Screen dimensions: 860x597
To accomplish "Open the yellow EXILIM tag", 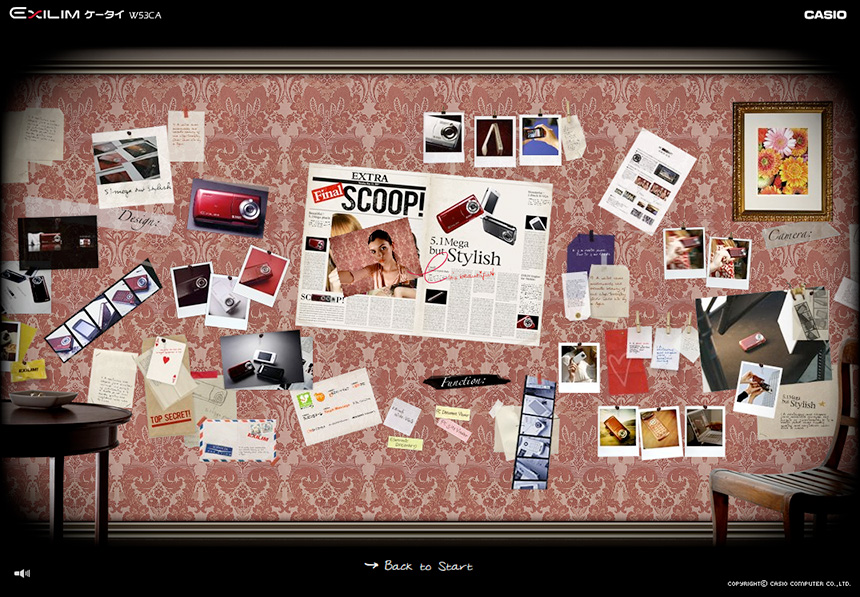I will [x=29, y=370].
